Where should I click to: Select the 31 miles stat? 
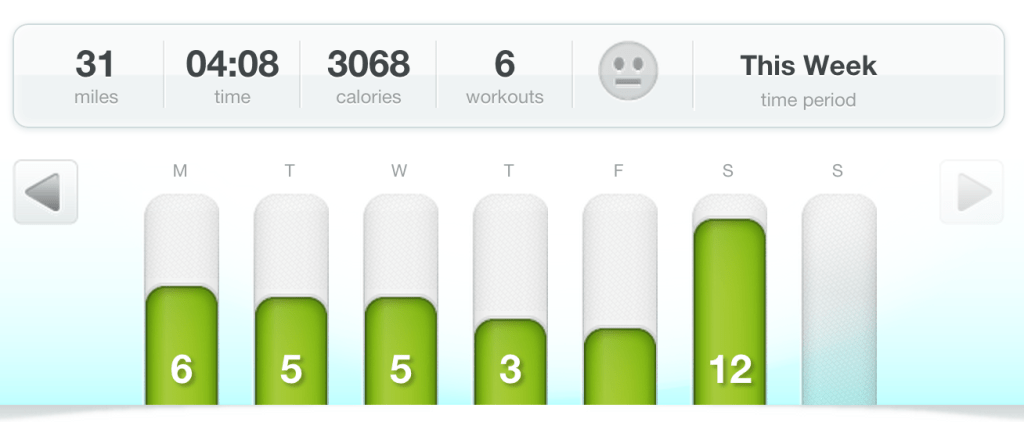tap(96, 75)
